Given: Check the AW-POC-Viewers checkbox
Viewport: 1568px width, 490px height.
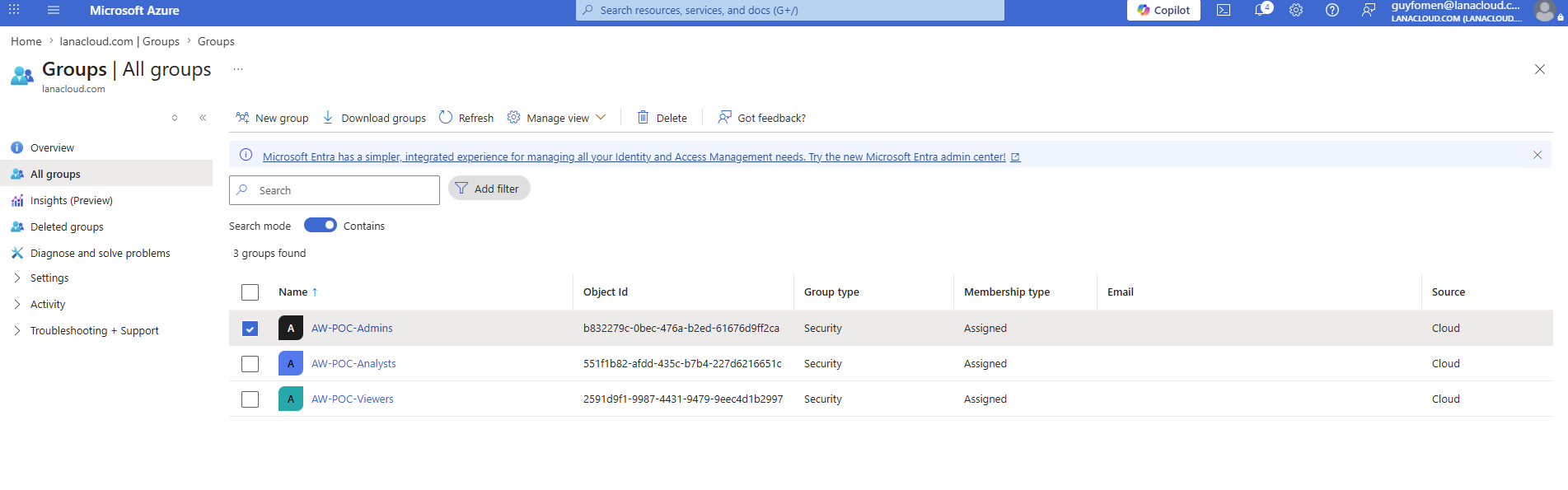Looking at the screenshot, I should pos(250,399).
